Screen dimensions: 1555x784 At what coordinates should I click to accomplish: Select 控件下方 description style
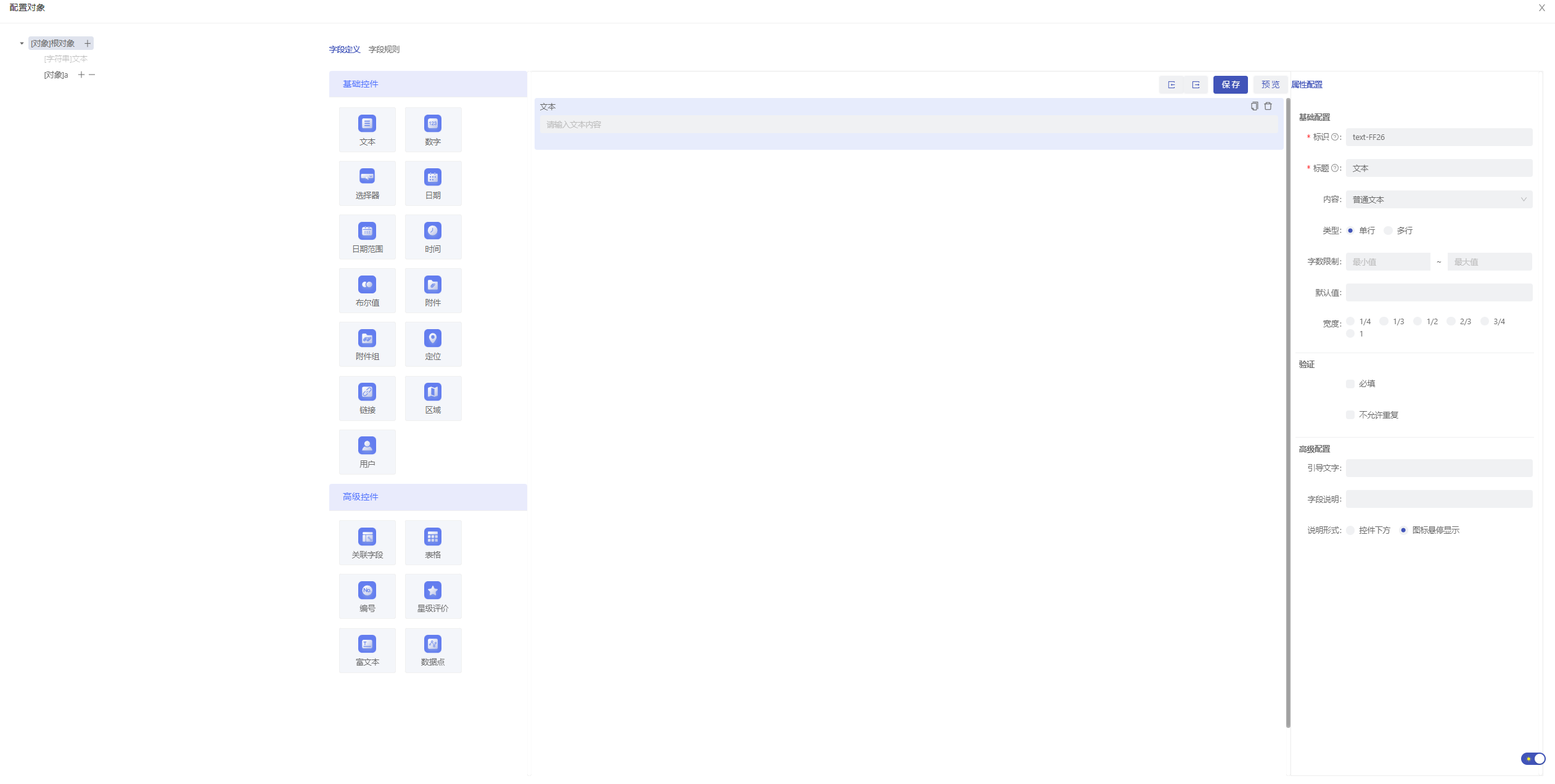coord(1350,530)
